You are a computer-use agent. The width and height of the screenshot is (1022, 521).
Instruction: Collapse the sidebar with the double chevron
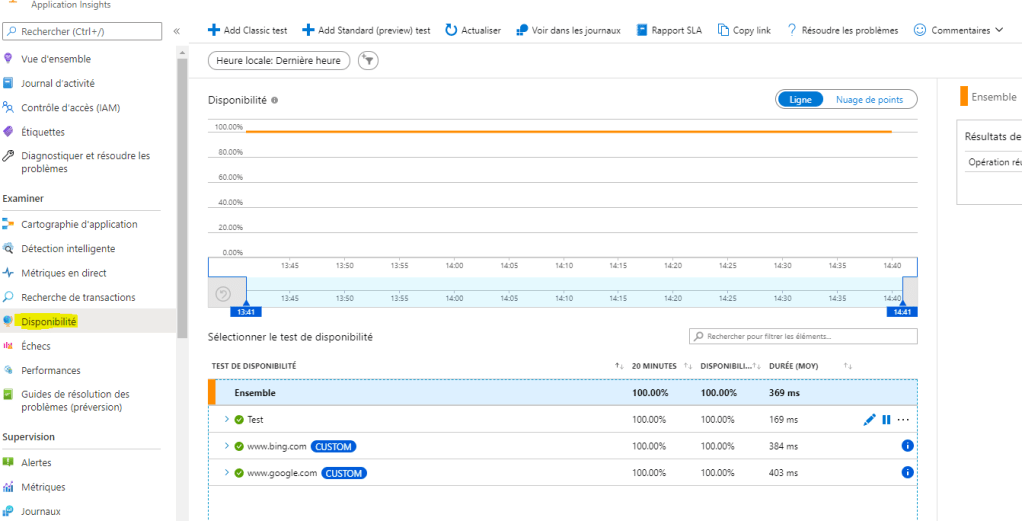[177, 31]
